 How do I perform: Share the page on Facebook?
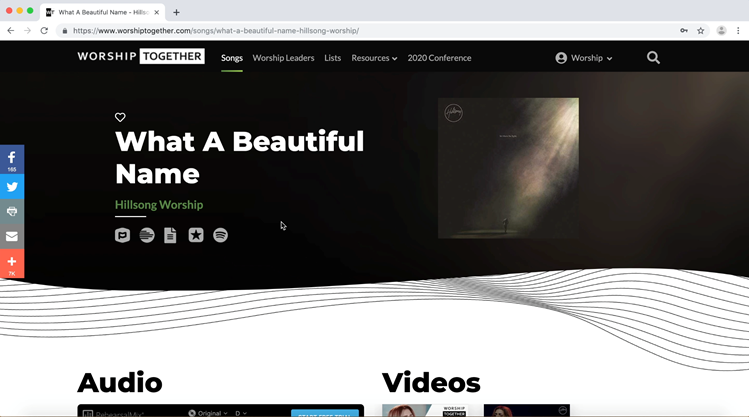[x=12, y=159]
